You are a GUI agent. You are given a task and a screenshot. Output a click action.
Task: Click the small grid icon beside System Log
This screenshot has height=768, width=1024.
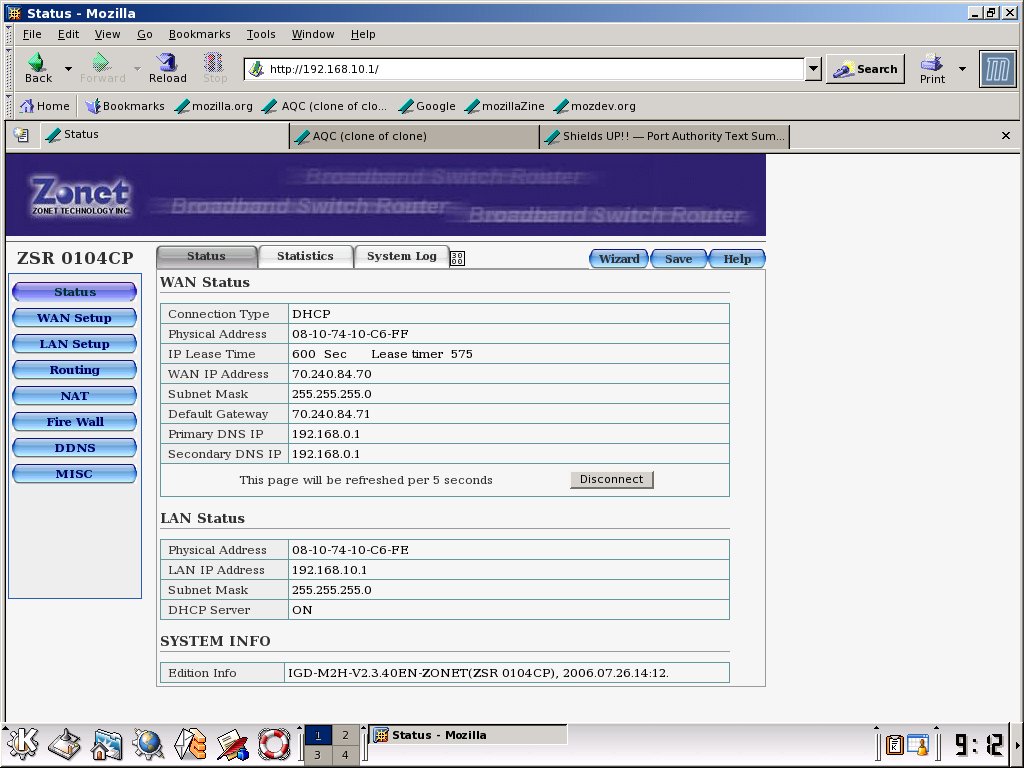click(457, 259)
